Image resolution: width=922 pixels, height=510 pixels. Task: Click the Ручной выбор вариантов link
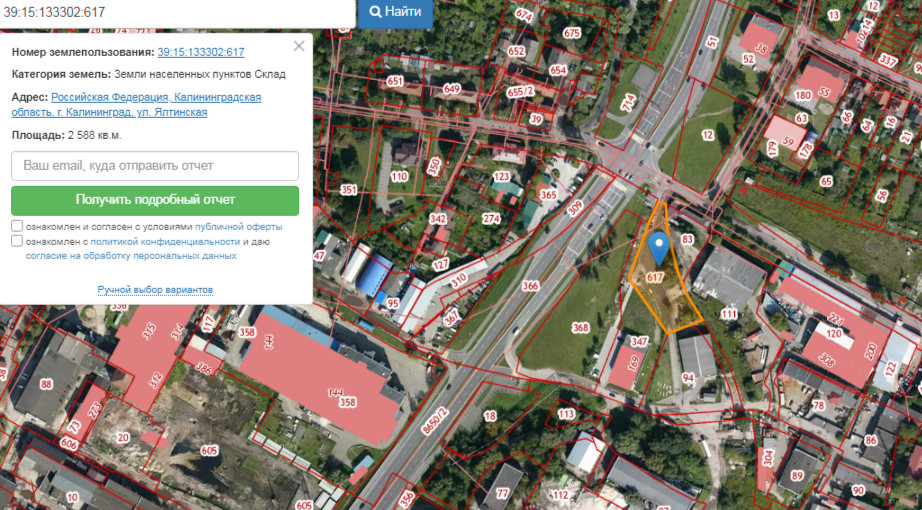pyautogui.click(x=155, y=290)
